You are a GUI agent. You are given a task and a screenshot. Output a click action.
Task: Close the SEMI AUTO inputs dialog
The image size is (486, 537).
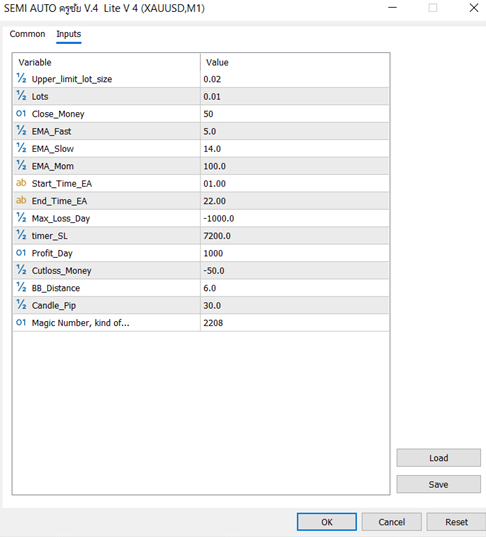point(474,8)
